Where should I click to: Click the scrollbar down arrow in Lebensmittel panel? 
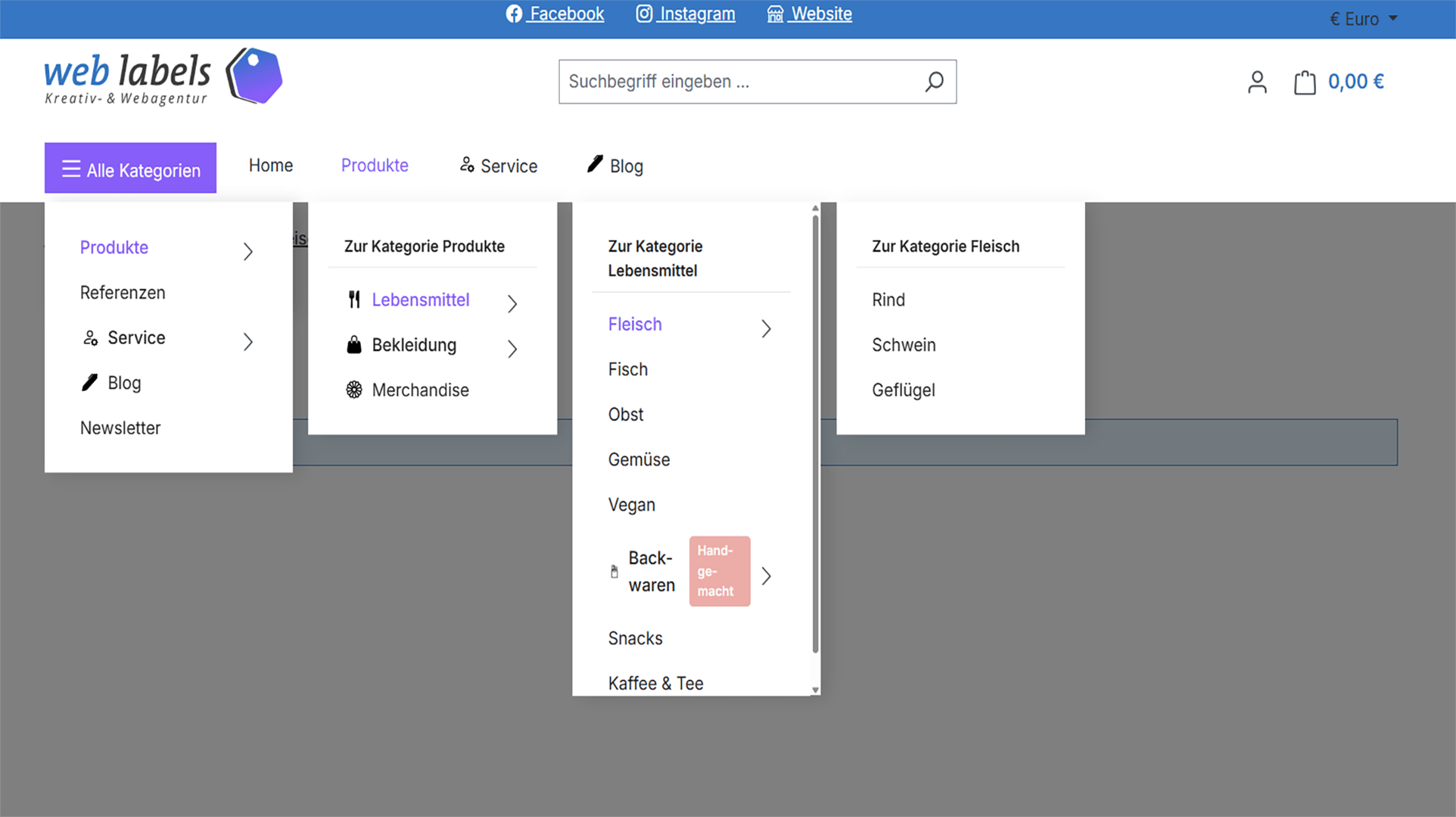(815, 690)
